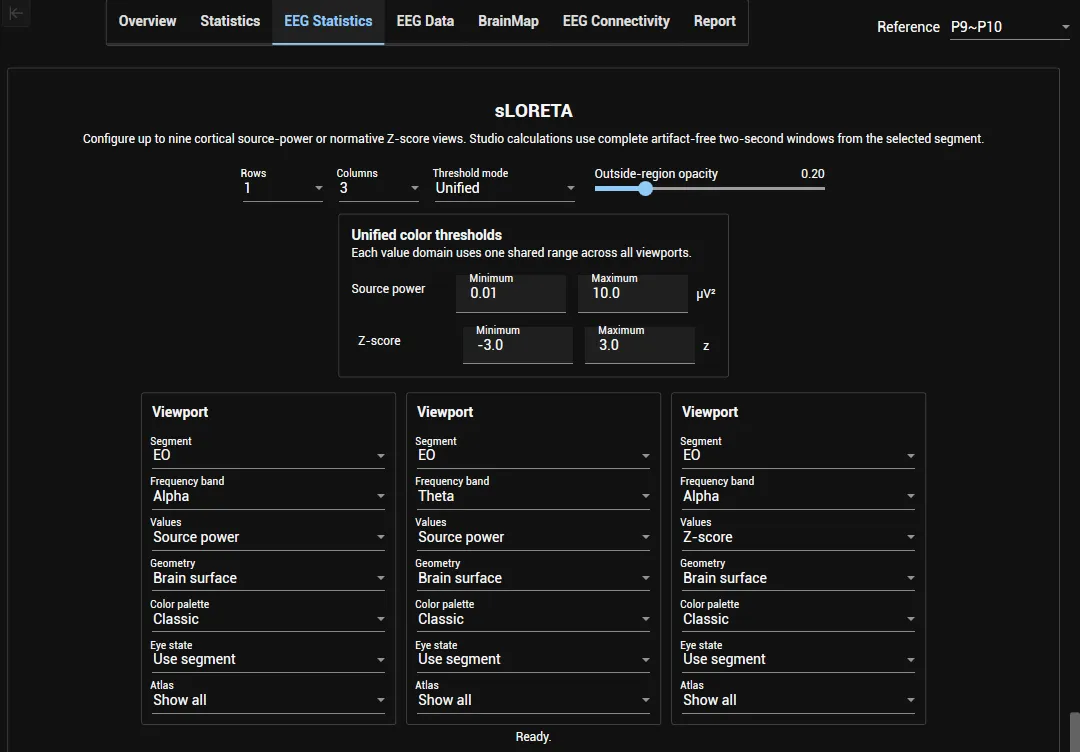Open the Statistics tab

pyautogui.click(x=230, y=21)
